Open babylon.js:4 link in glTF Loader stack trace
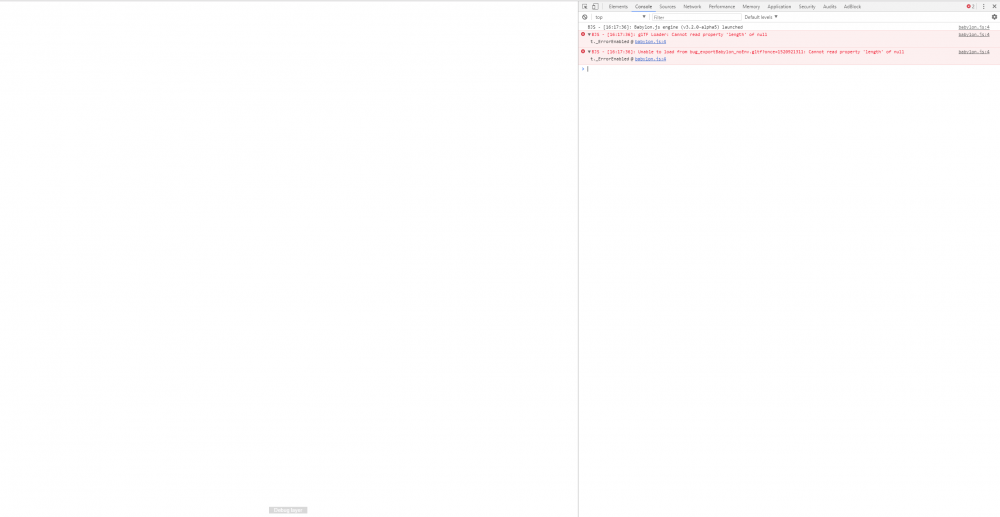Image resolution: width=1000 pixels, height=517 pixels. (x=650, y=41)
